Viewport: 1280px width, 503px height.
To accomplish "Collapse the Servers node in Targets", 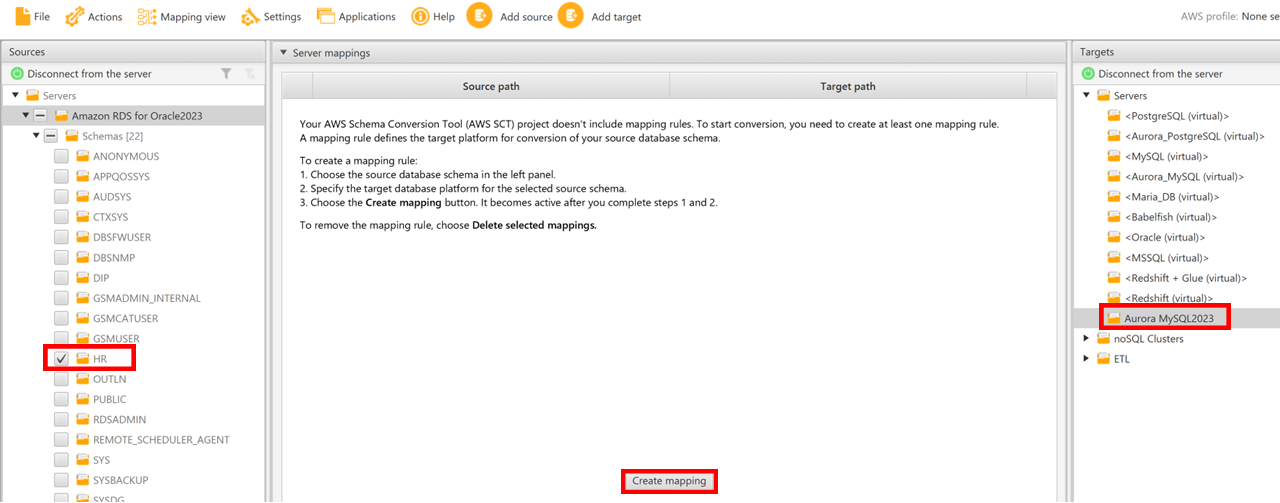I will point(1087,96).
